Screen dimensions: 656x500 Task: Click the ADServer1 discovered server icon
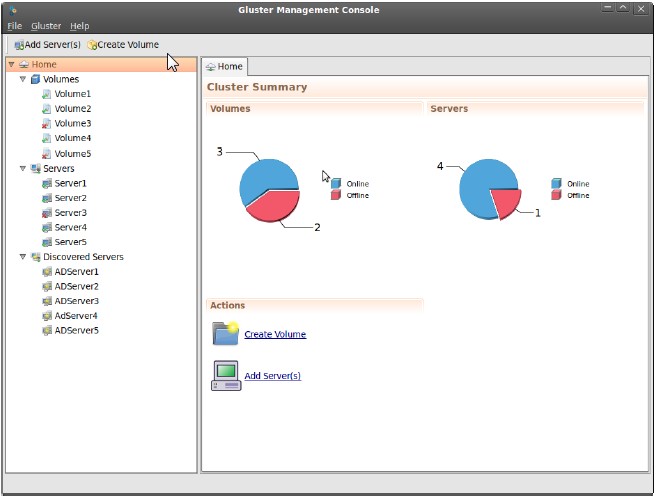pos(46,272)
